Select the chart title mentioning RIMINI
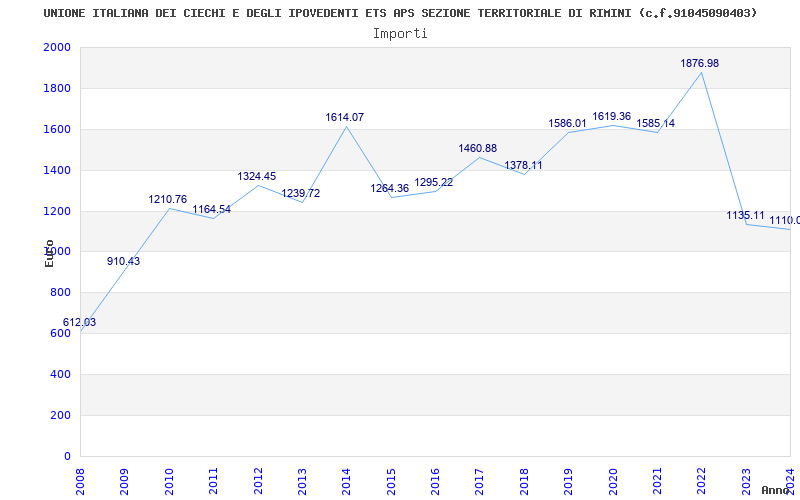The image size is (800, 500). (400, 13)
